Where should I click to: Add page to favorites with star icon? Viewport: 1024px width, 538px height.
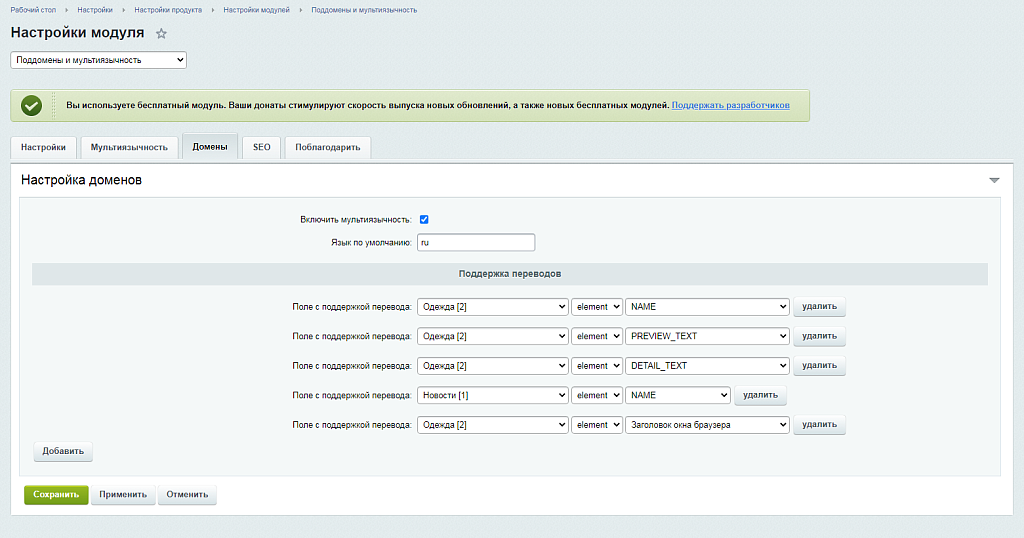pyautogui.click(x=161, y=34)
